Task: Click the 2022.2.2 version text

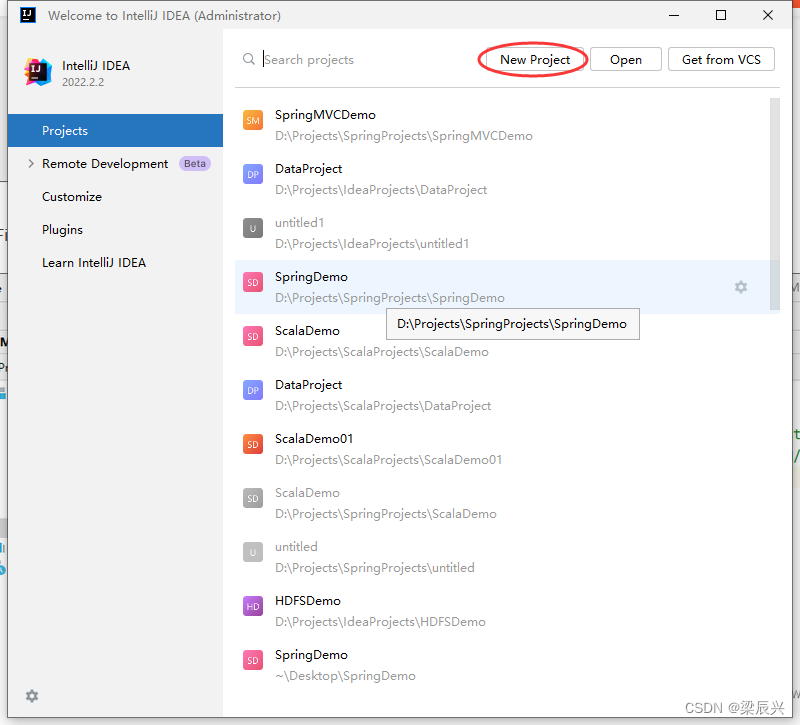Action: point(83,82)
